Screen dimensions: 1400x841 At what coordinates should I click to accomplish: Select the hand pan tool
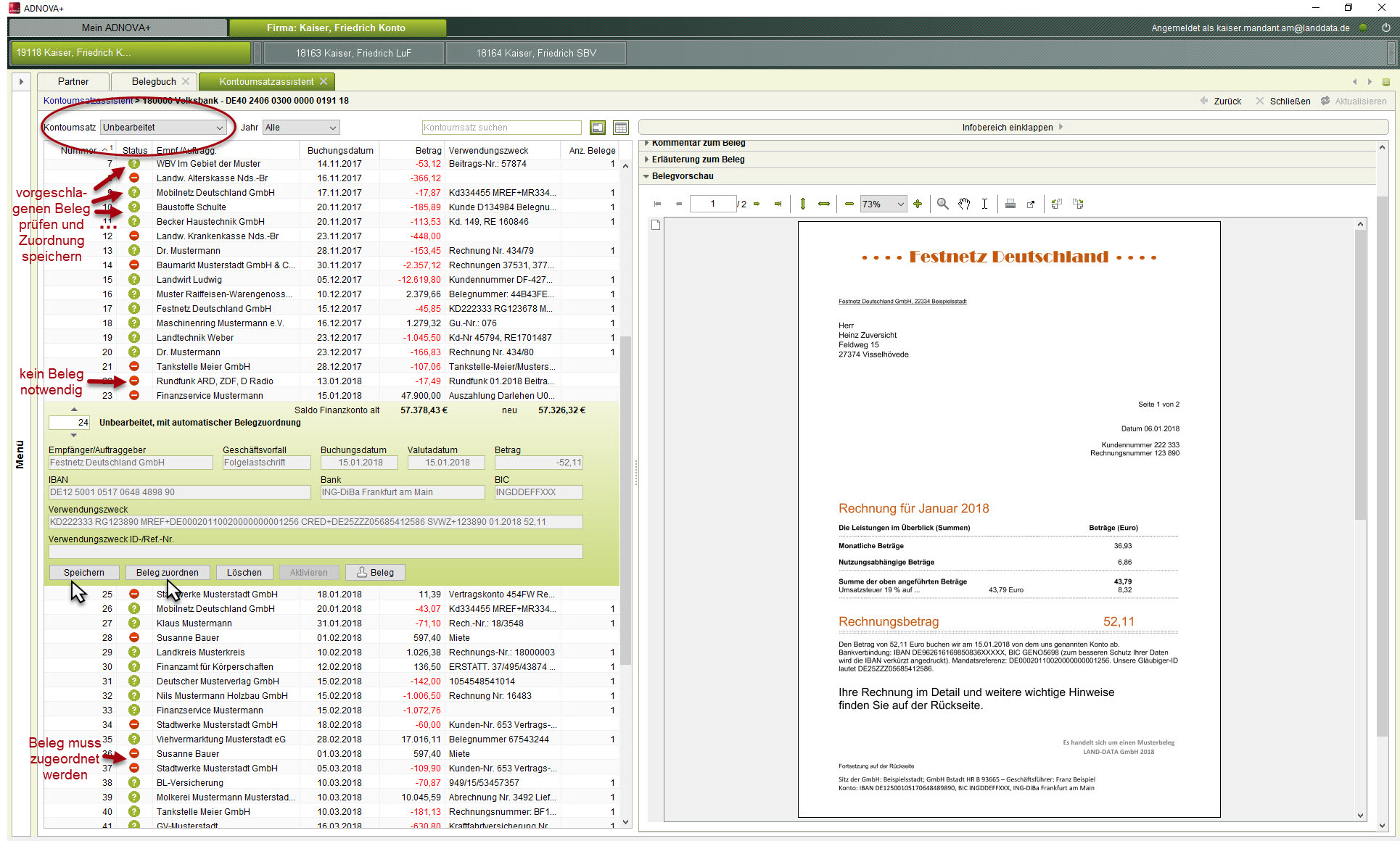tap(964, 204)
